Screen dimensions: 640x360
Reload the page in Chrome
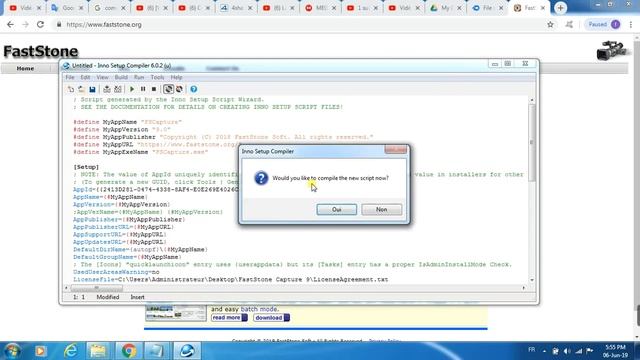[40, 24]
